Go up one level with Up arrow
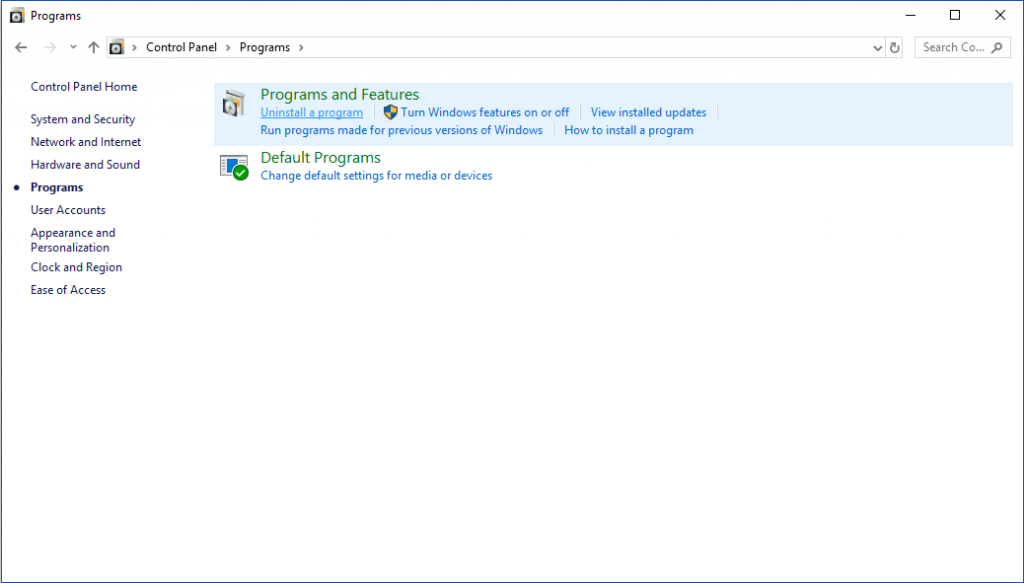 (x=93, y=47)
